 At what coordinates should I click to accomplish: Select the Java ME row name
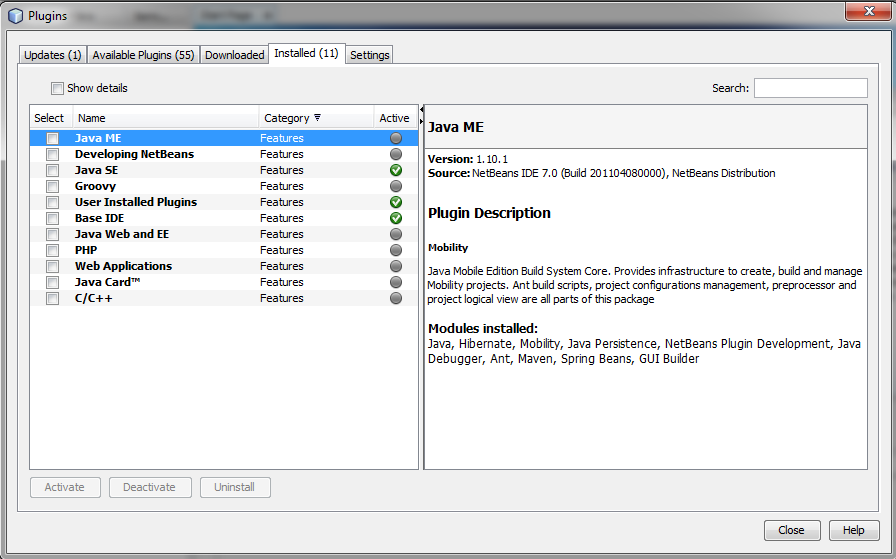tap(98, 138)
